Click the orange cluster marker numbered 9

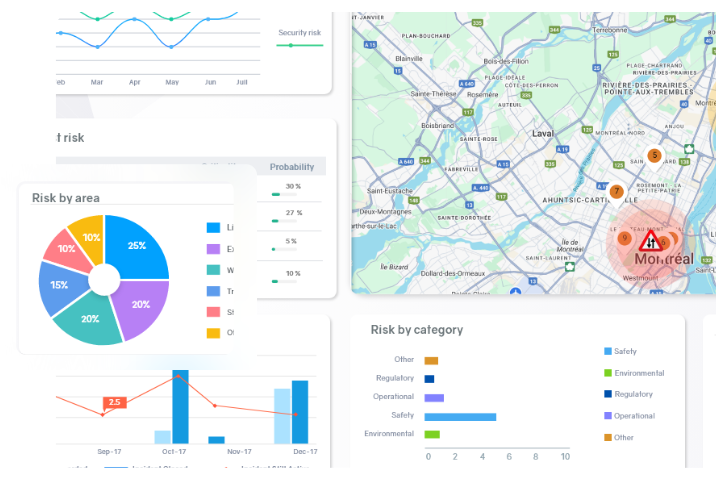pos(624,238)
